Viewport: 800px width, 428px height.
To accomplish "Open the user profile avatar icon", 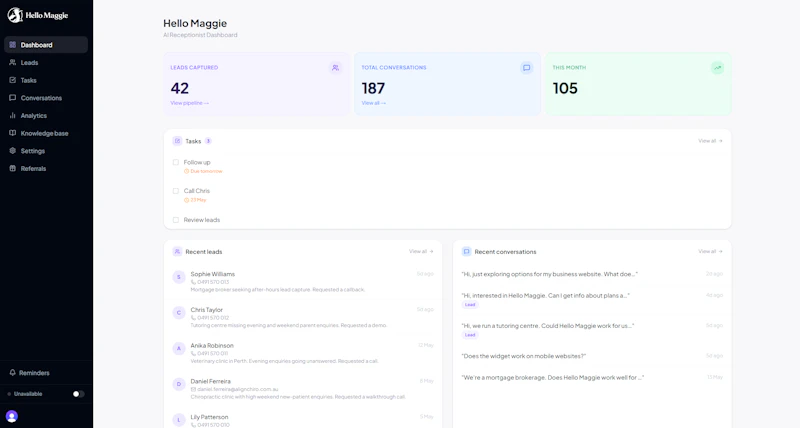I will 12,416.
